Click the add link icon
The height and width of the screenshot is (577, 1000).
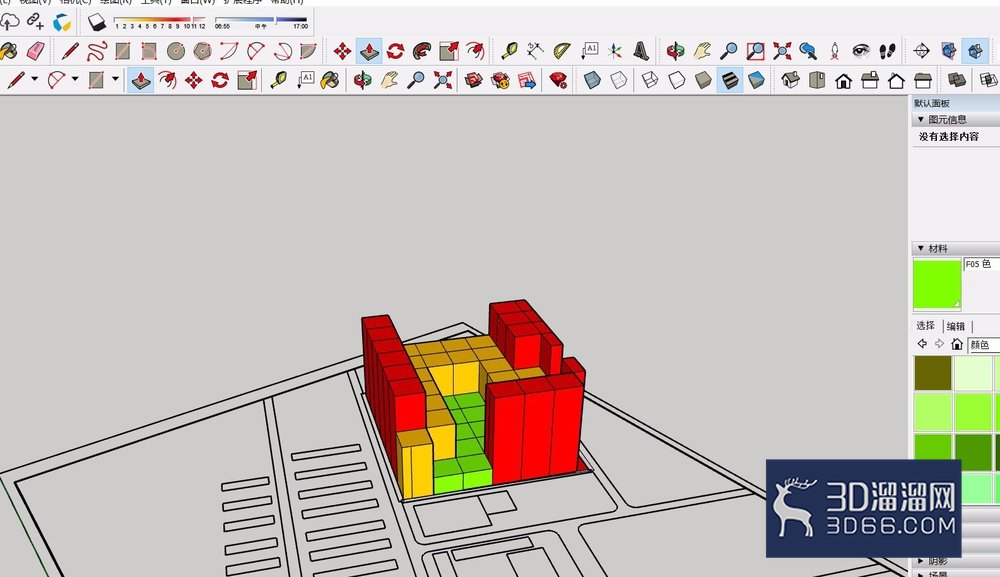click(36, 22)
